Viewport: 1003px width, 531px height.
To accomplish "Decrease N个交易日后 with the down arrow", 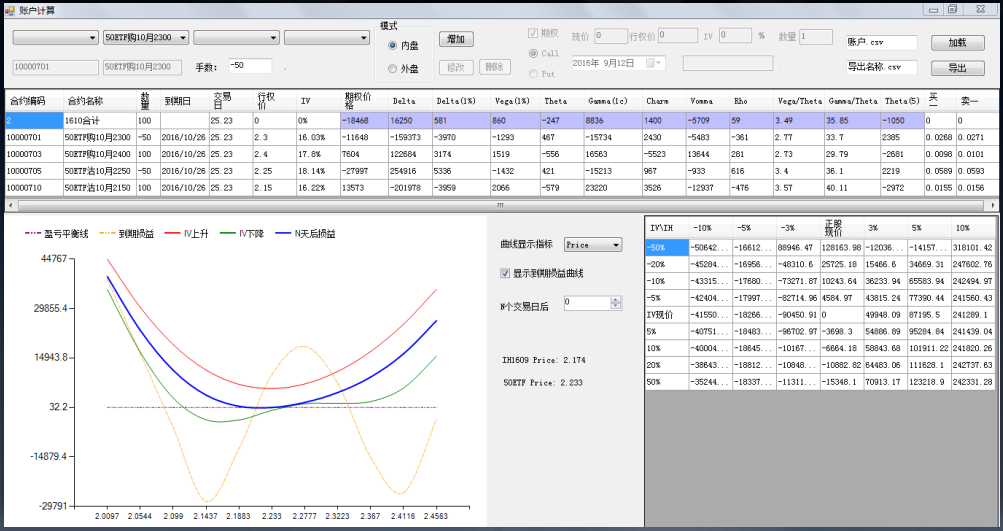I will pos(615,306).
